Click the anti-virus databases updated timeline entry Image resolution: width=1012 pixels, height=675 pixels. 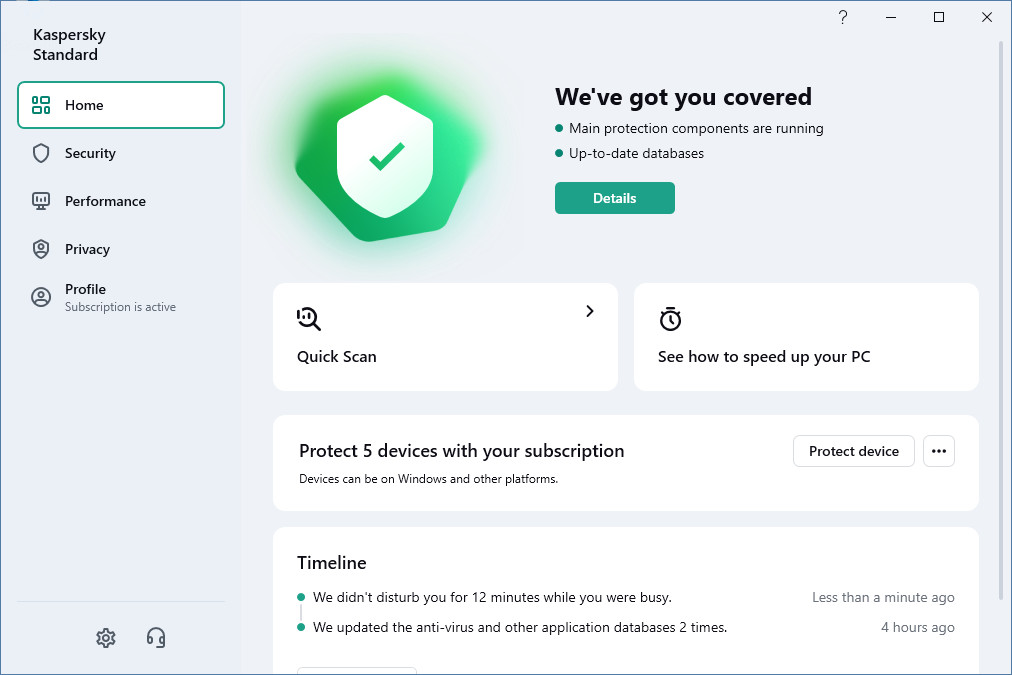click(520, 627)
